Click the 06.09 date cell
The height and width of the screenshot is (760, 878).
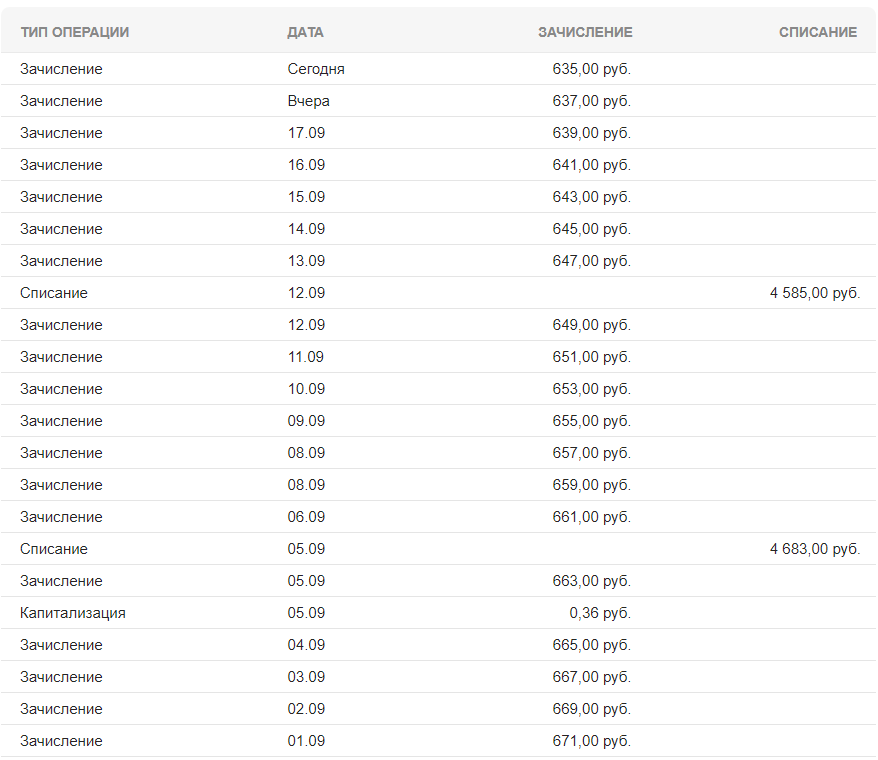(x=306, y=517)
